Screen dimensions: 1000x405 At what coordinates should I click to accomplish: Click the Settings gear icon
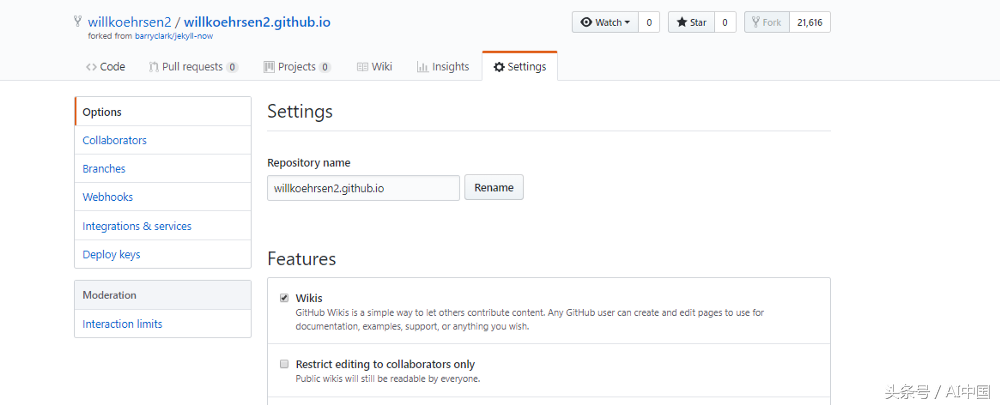pyautogui.click(x=499, y=67)
